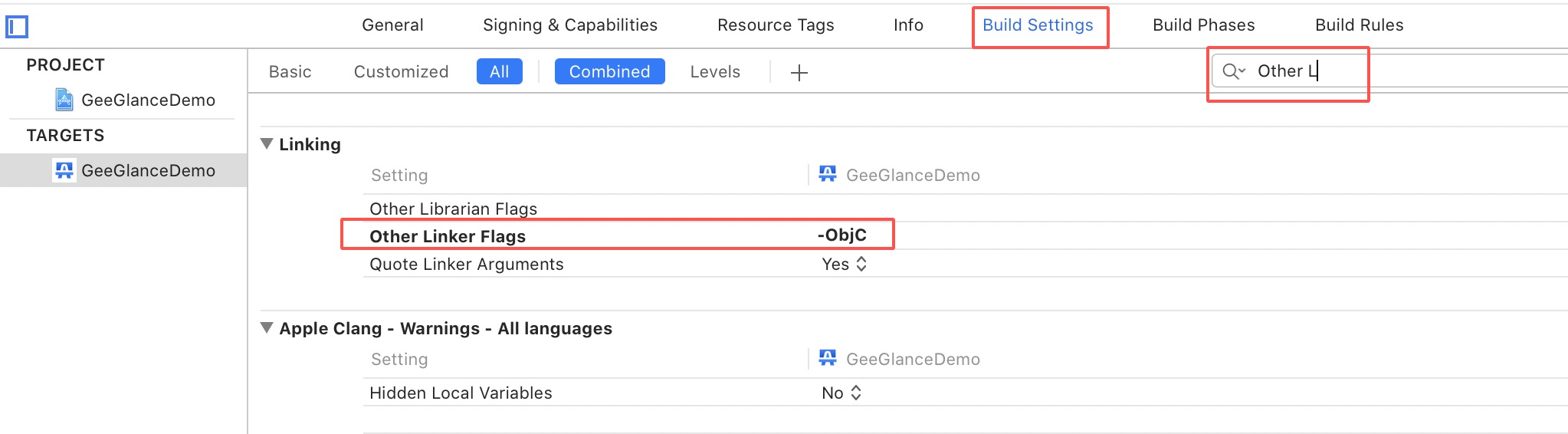Switch to Levels view
Image resolution: width=1568 pixels, height=434 pixels.
715,71
